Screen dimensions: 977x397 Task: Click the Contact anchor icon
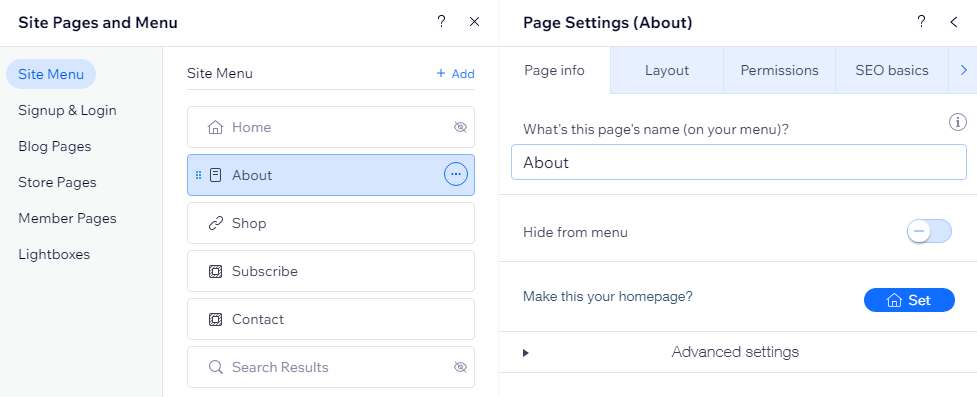tap(216, 319)
